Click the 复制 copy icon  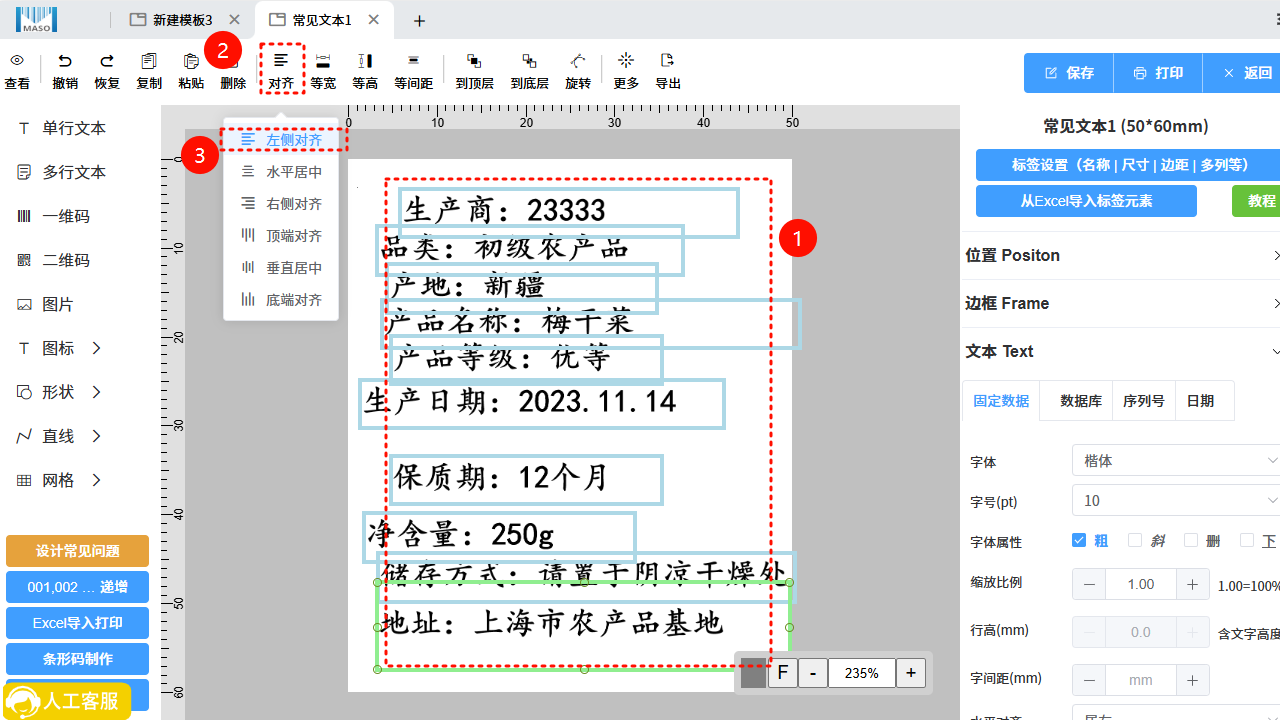point(149,61)
